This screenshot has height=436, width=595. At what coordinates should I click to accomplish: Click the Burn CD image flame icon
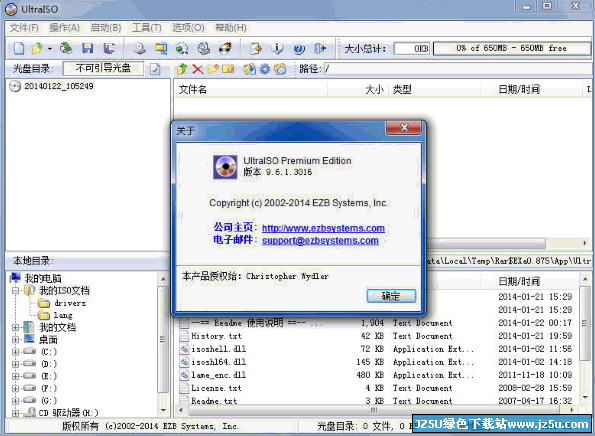(x=225, y=49)
